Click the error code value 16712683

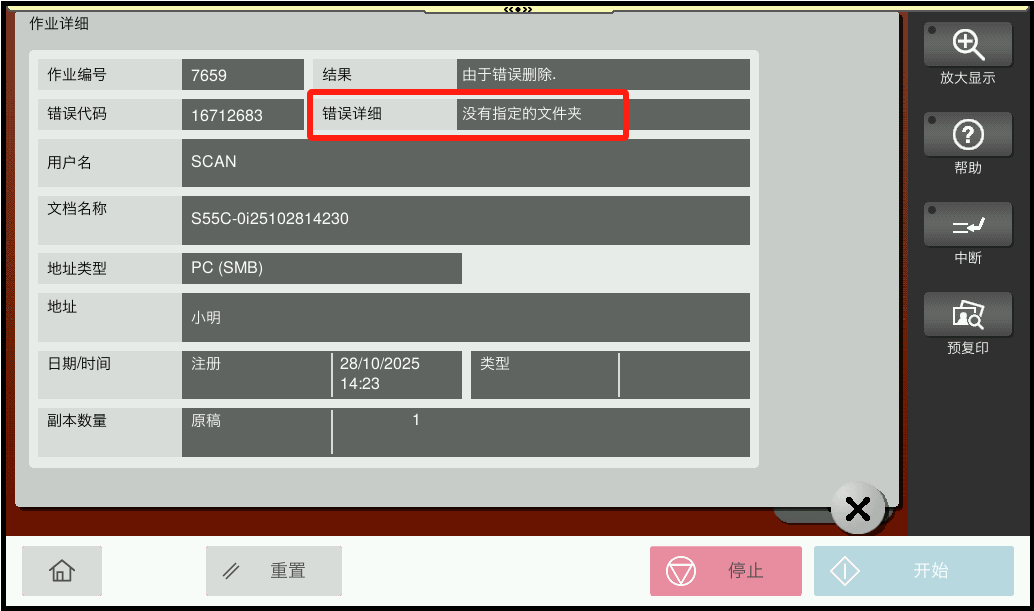242,115
